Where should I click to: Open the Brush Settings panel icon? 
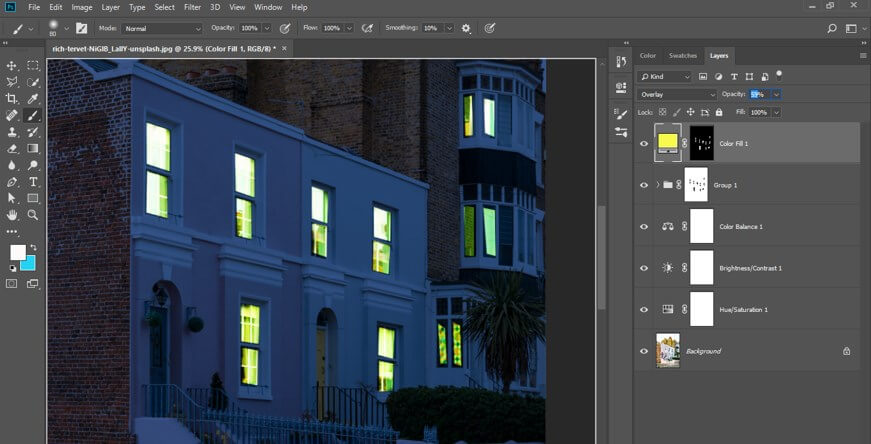[x=622, y=114]
